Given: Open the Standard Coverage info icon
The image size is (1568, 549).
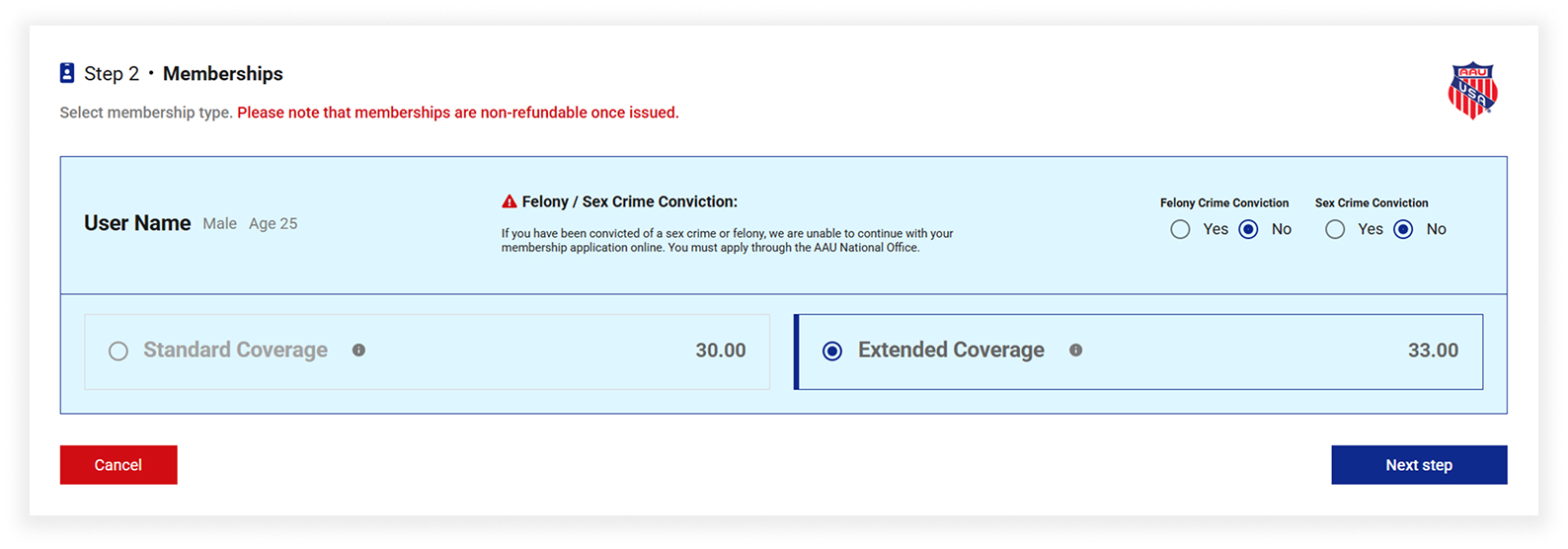Looking at the screenshot, I should pyautogui.click(x=358, y=351).
